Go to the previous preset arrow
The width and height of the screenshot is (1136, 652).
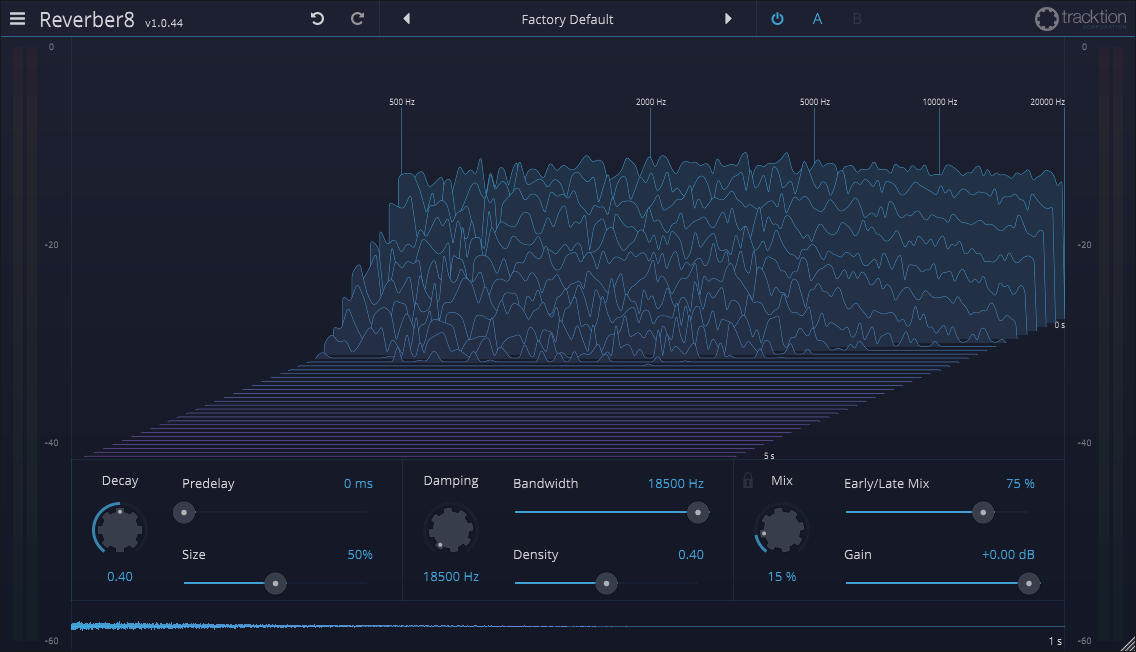pos(406,19)
